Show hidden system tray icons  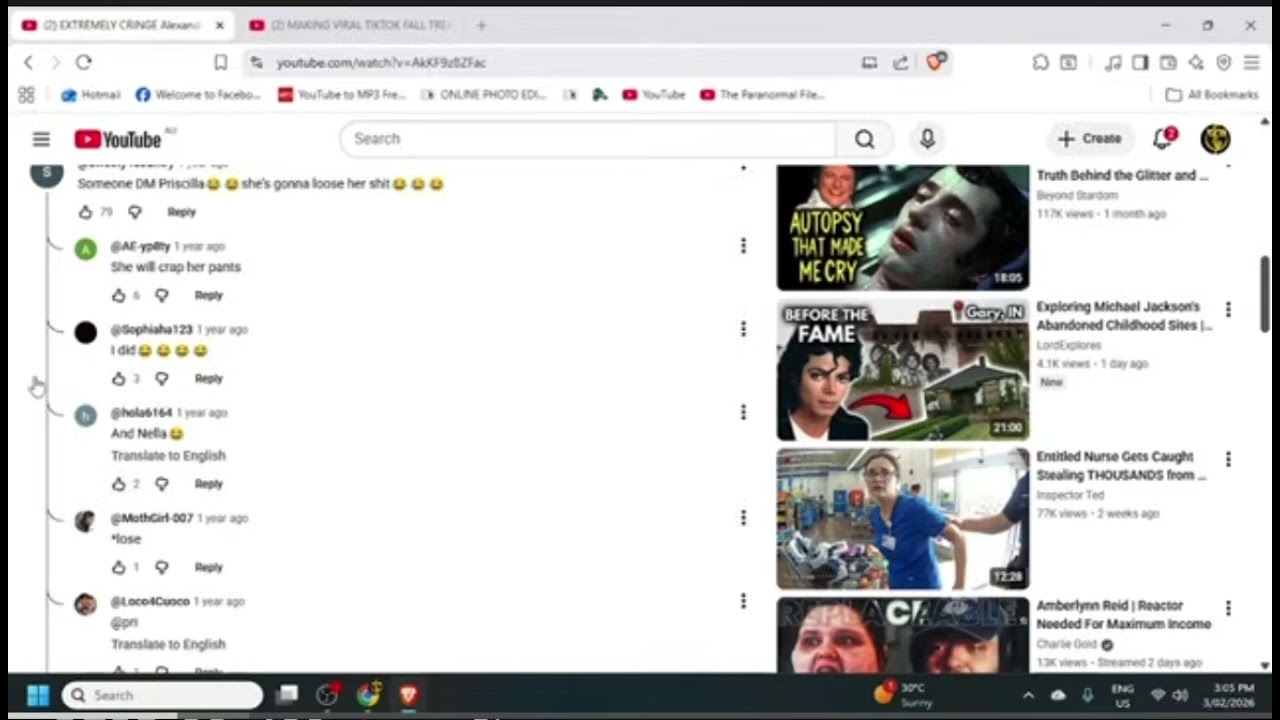[1028, 695]
